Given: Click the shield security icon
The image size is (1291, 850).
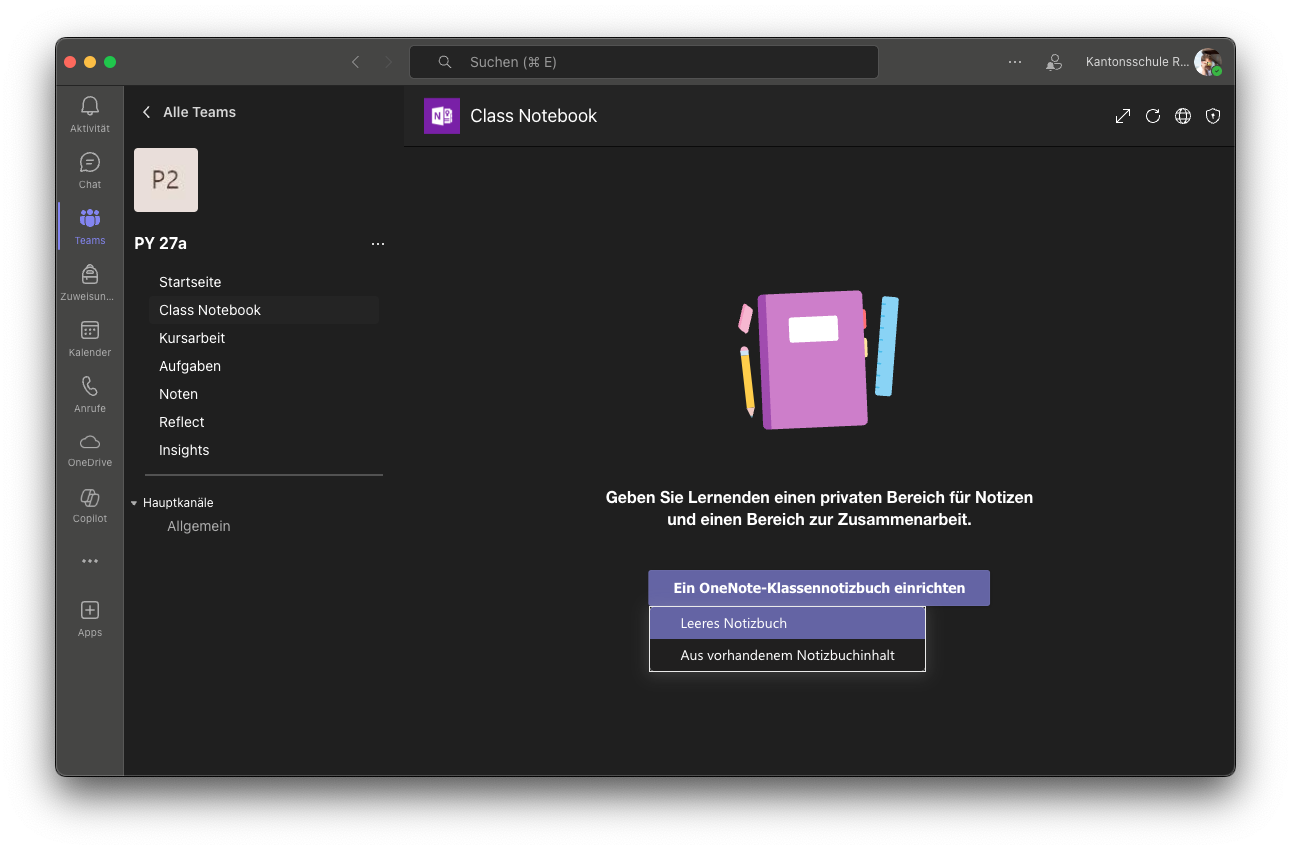Looking at the screenshot, I should point(1213,116).
